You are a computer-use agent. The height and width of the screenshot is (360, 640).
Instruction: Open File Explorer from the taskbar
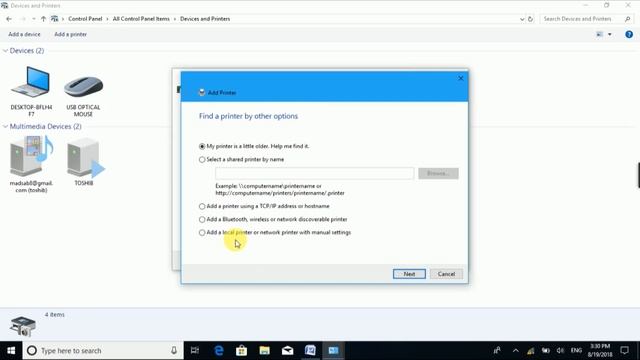tap(264, 351)
